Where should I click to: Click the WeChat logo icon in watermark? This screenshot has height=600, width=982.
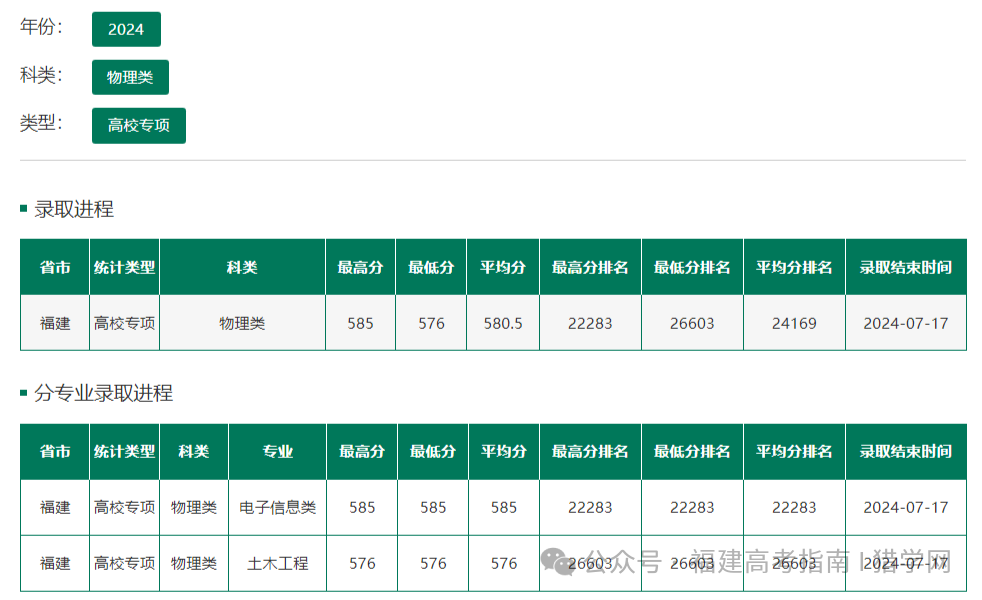tap(557, 561)
